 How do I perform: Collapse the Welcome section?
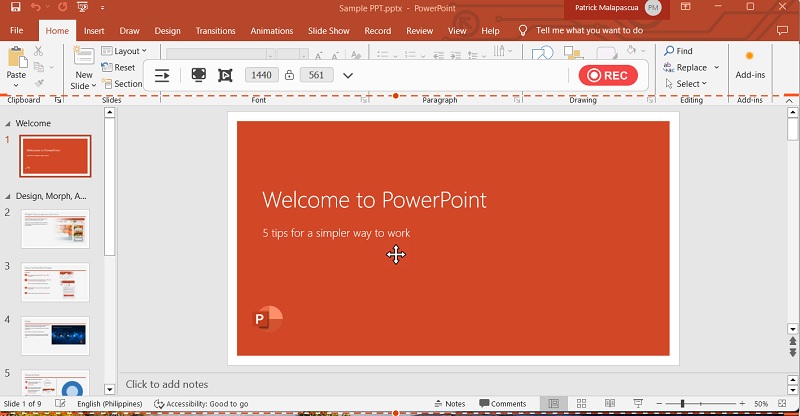[8, 124]
